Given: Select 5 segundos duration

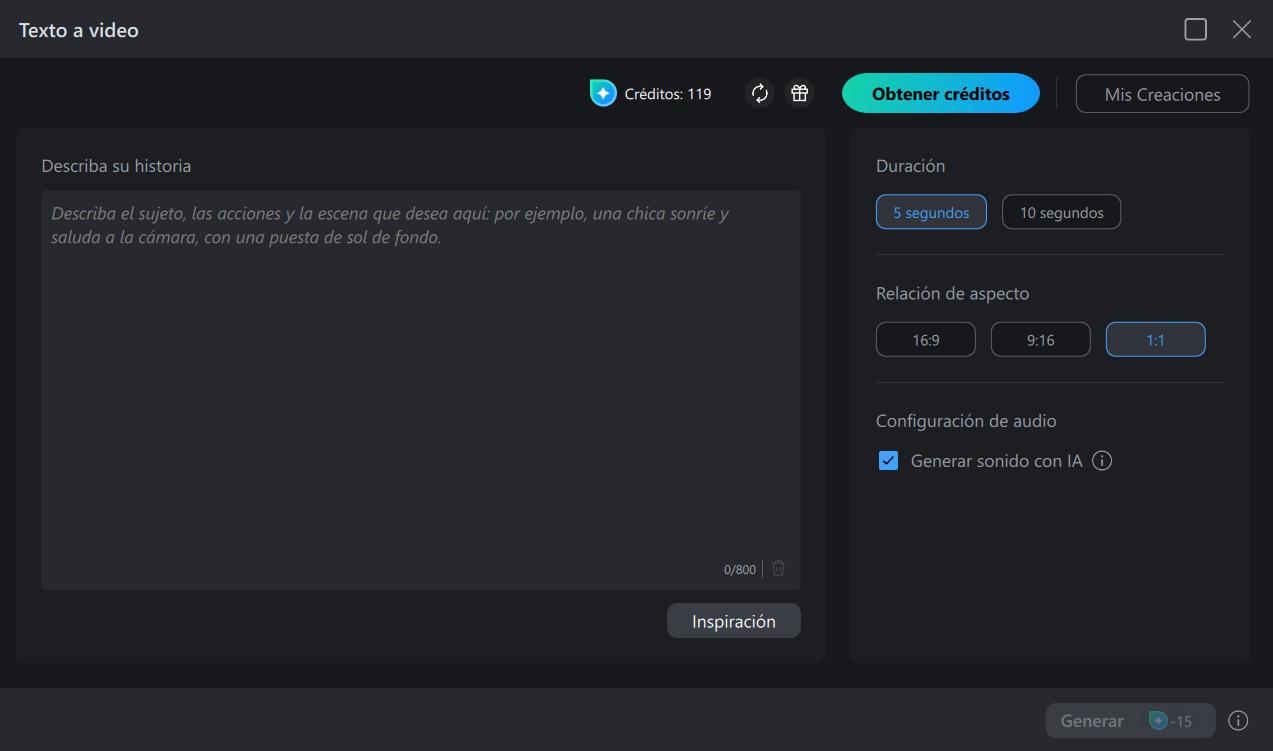Looking at the screenshot, I should point(930,211).
